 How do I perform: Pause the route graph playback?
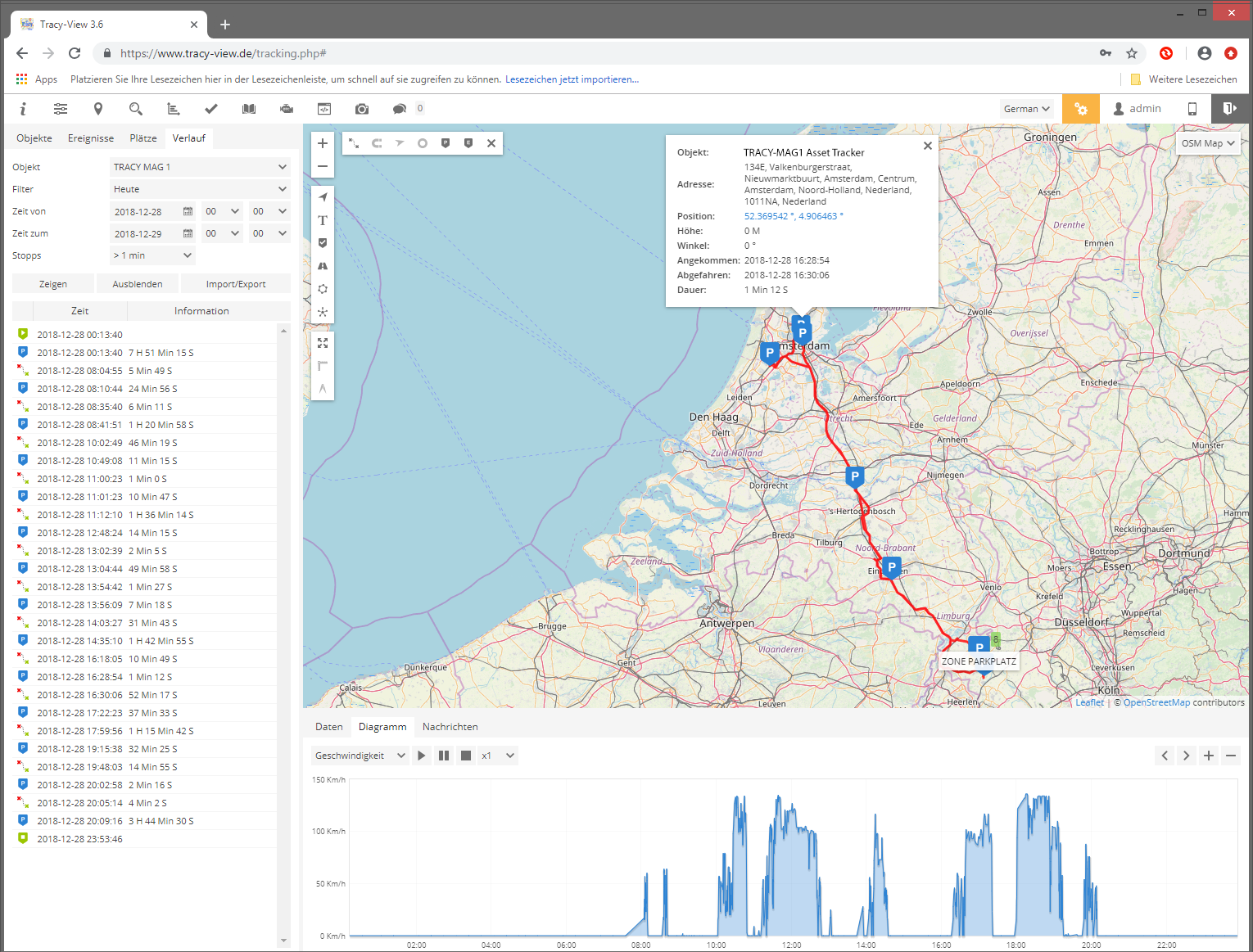[444, 756]
